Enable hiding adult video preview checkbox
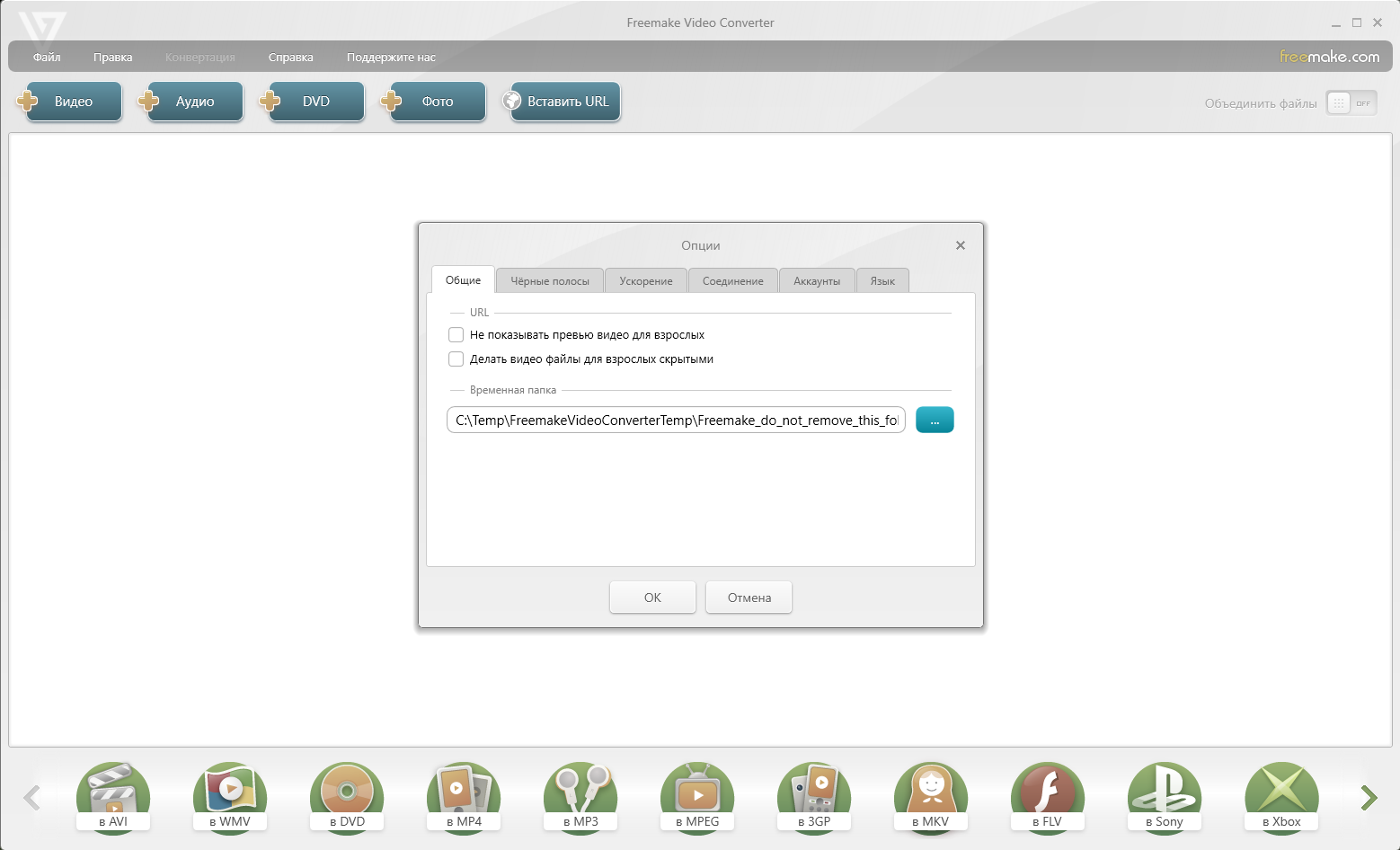The image size is (1400, 850). (x=456, y=335)
